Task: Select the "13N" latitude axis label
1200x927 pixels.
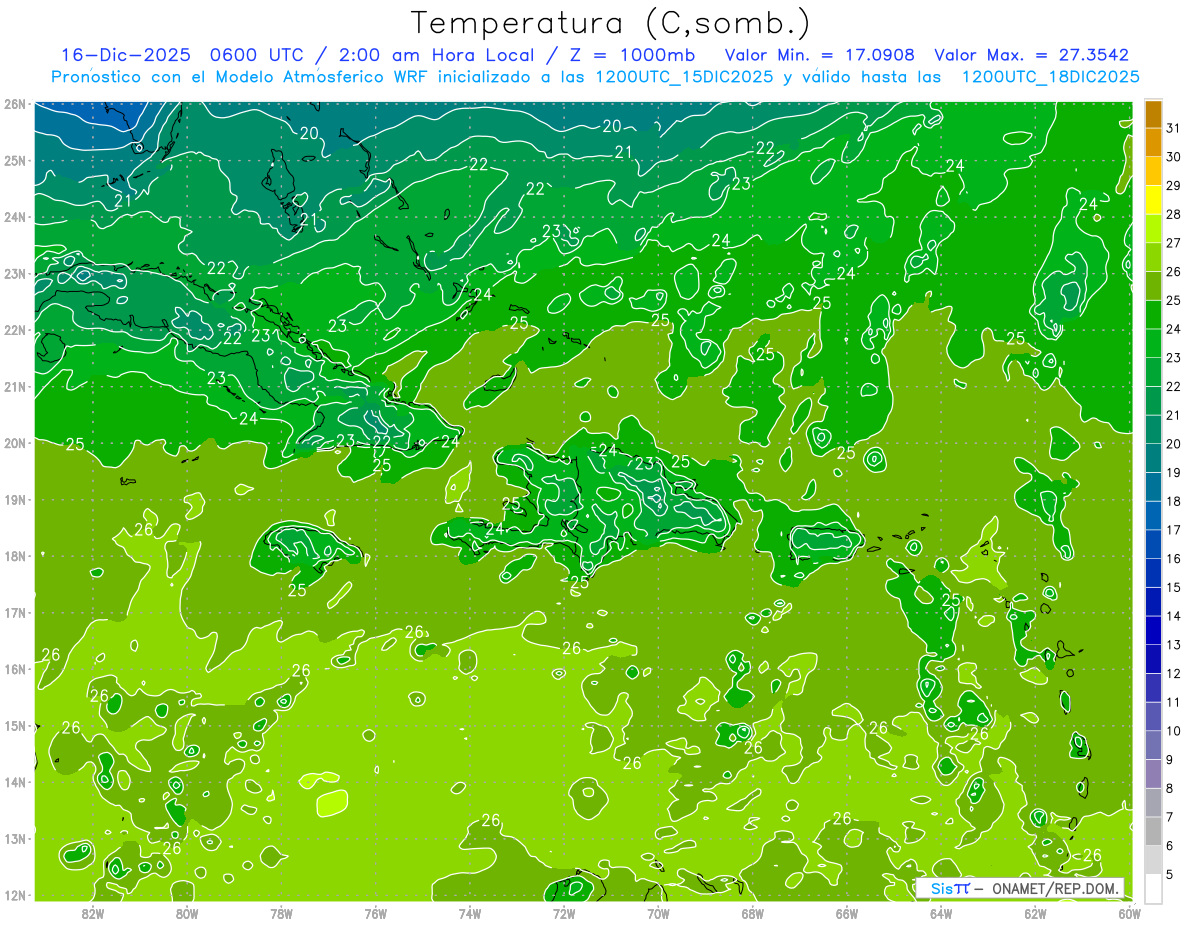Action: [x=15, y=838]
